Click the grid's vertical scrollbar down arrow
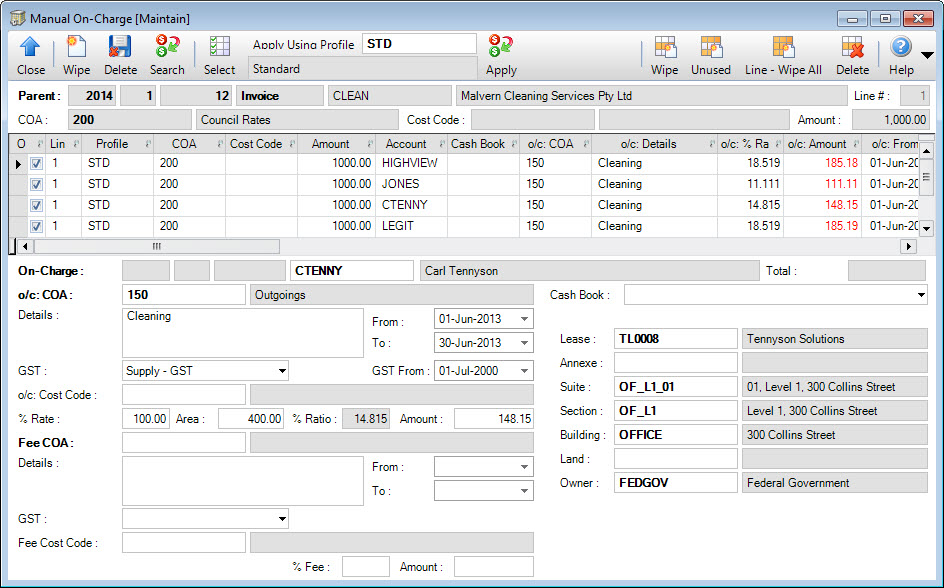Image resolution: width=944 pixels, height=588 pixels. [927, 228]
